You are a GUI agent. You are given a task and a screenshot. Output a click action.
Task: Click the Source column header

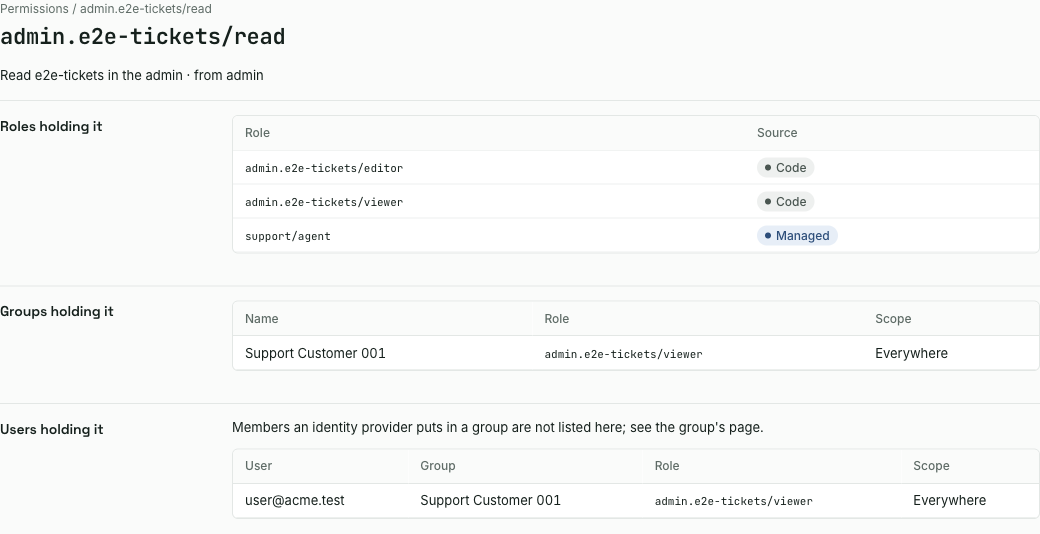[777, 133]
